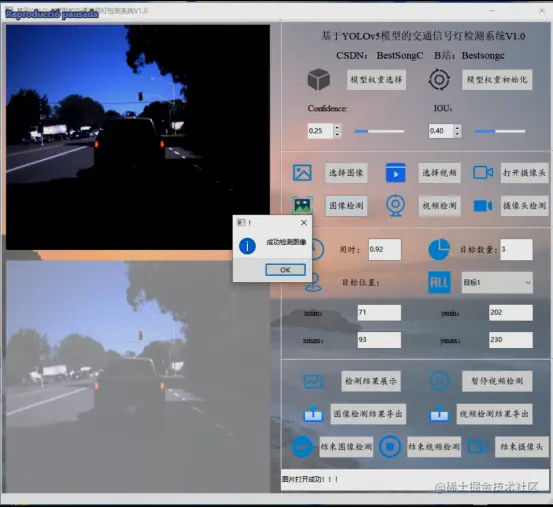This screenshot has height=508, width=553.
Task: Decrease the Confidence value with the down arrow
Action: tap(337, 134)
